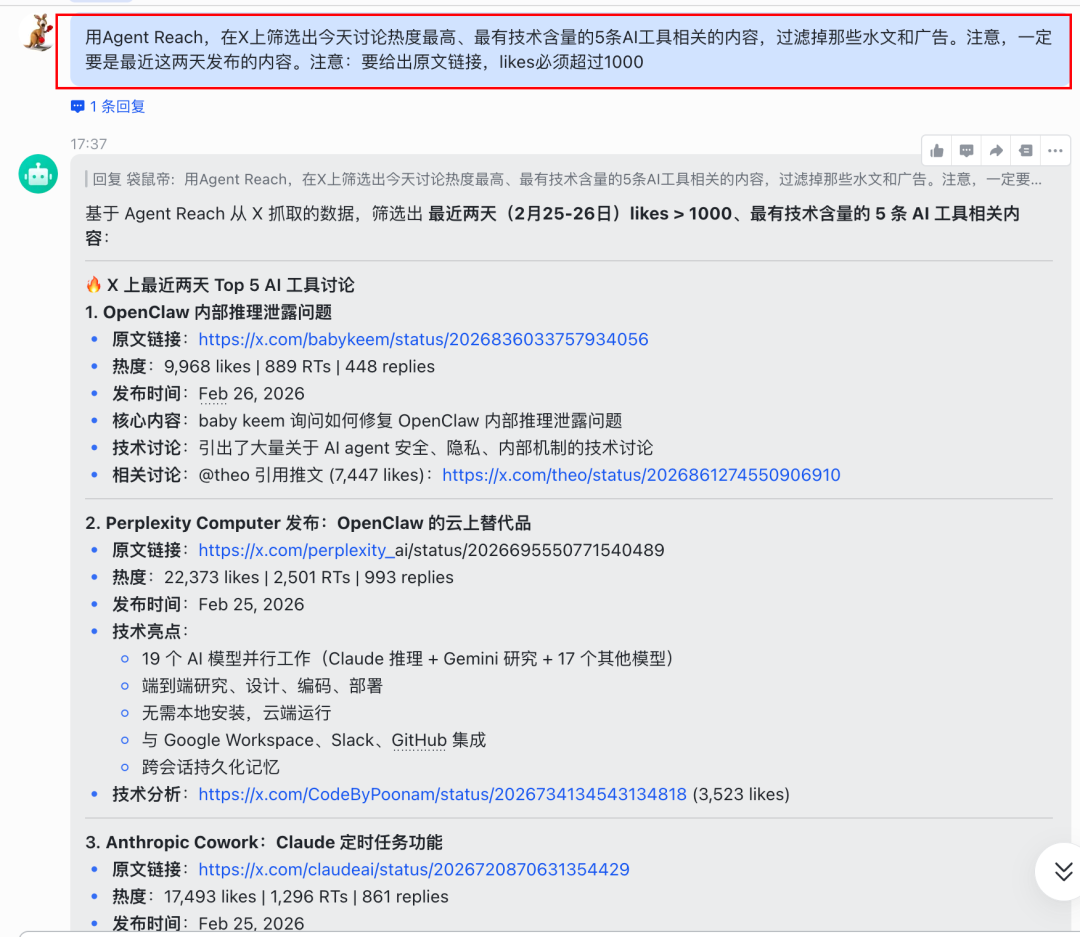Share the reply using the forward arrow icon
The image size is (1080, 937).
click(996, 150)
